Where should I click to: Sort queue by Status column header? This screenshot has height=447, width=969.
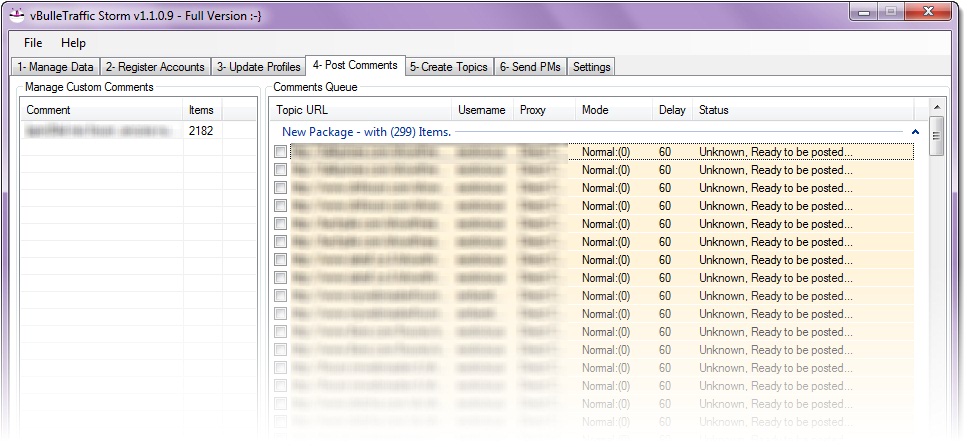click(800, 110)
